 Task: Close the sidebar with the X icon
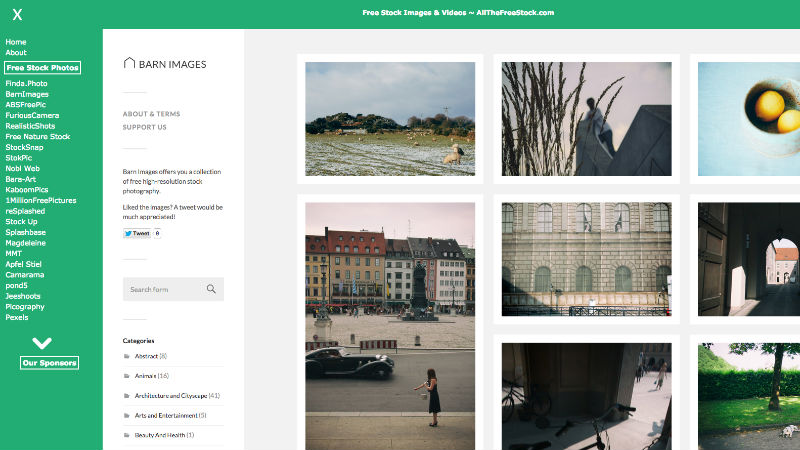point(17,14)
